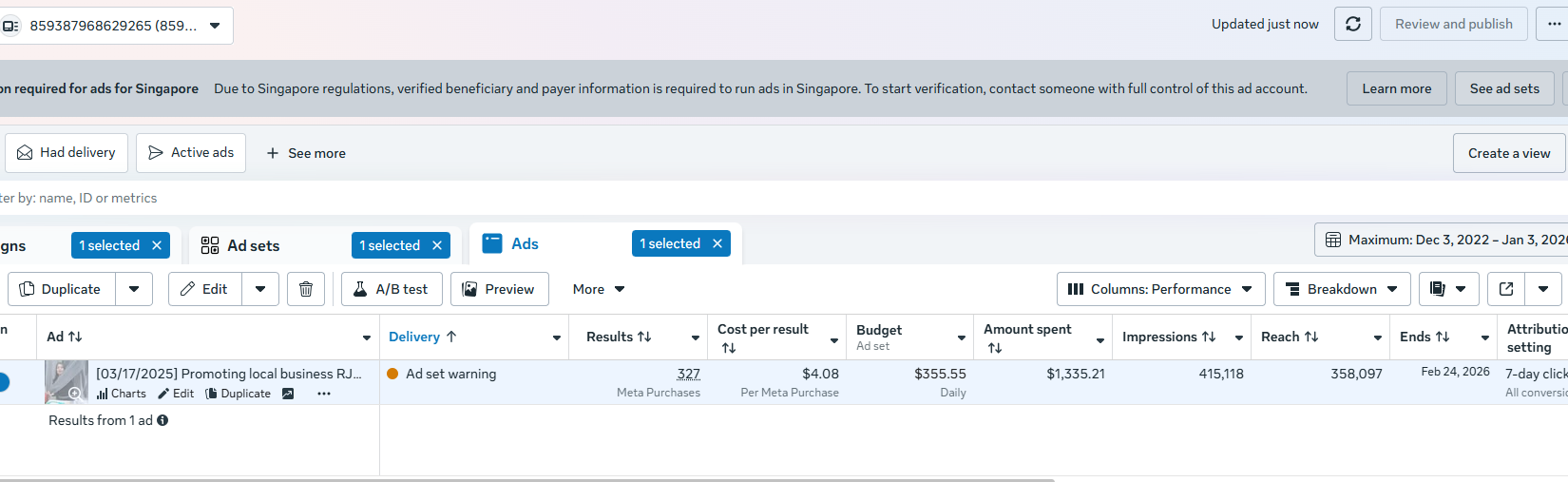Image resolution: width=1568 pixels, height=482 pixels.
Task: Delete the selected ad with trash icon
Action: click(306, 289)
